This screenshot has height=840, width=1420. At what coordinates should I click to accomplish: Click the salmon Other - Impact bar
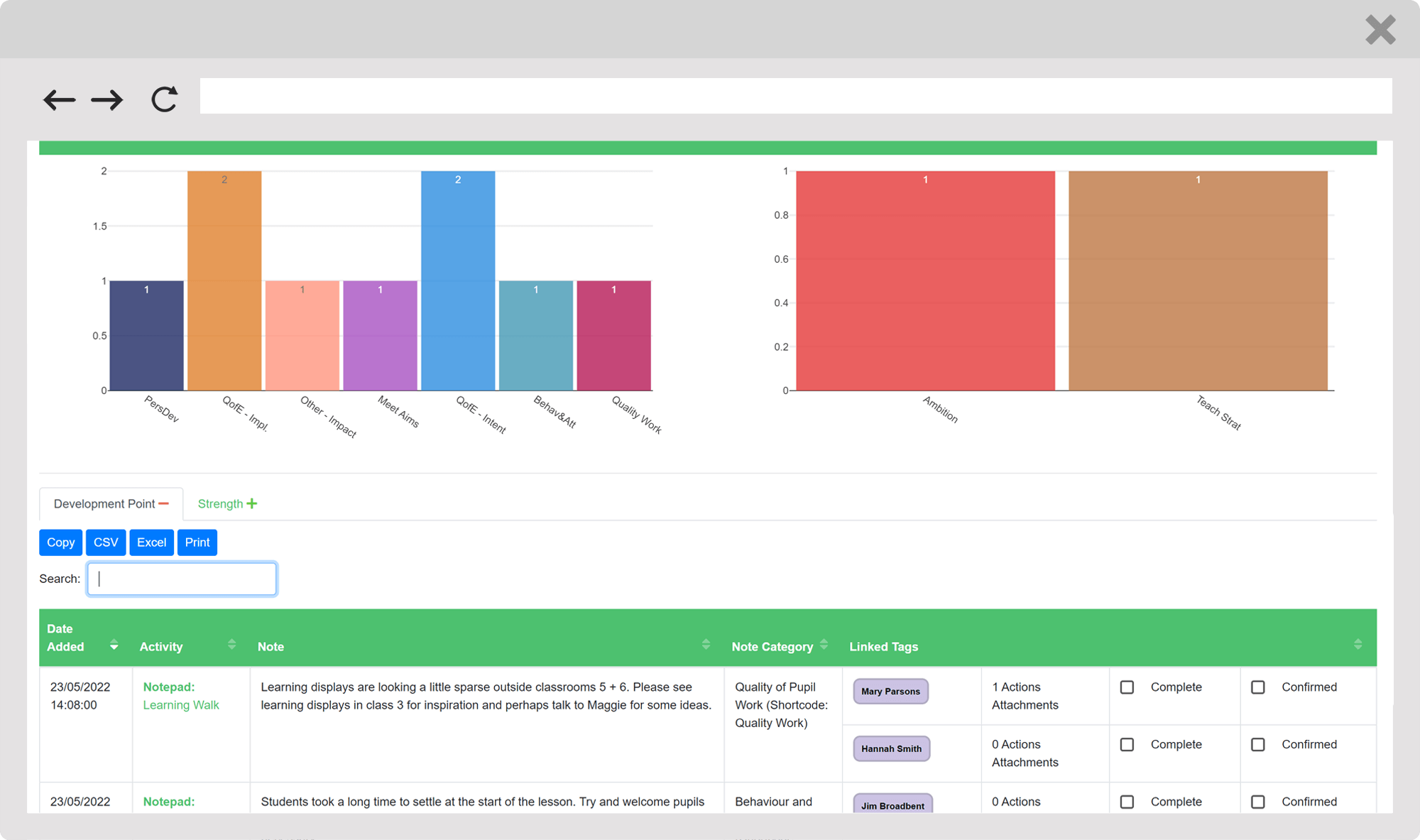click(302, 335)
